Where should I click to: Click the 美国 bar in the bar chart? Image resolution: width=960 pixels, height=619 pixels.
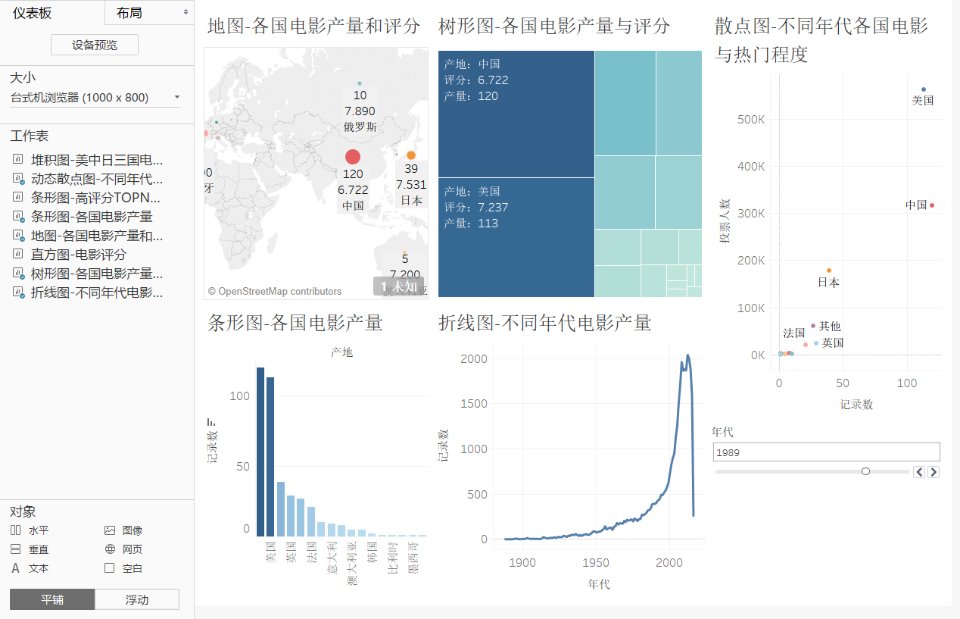tap(270, 457)
